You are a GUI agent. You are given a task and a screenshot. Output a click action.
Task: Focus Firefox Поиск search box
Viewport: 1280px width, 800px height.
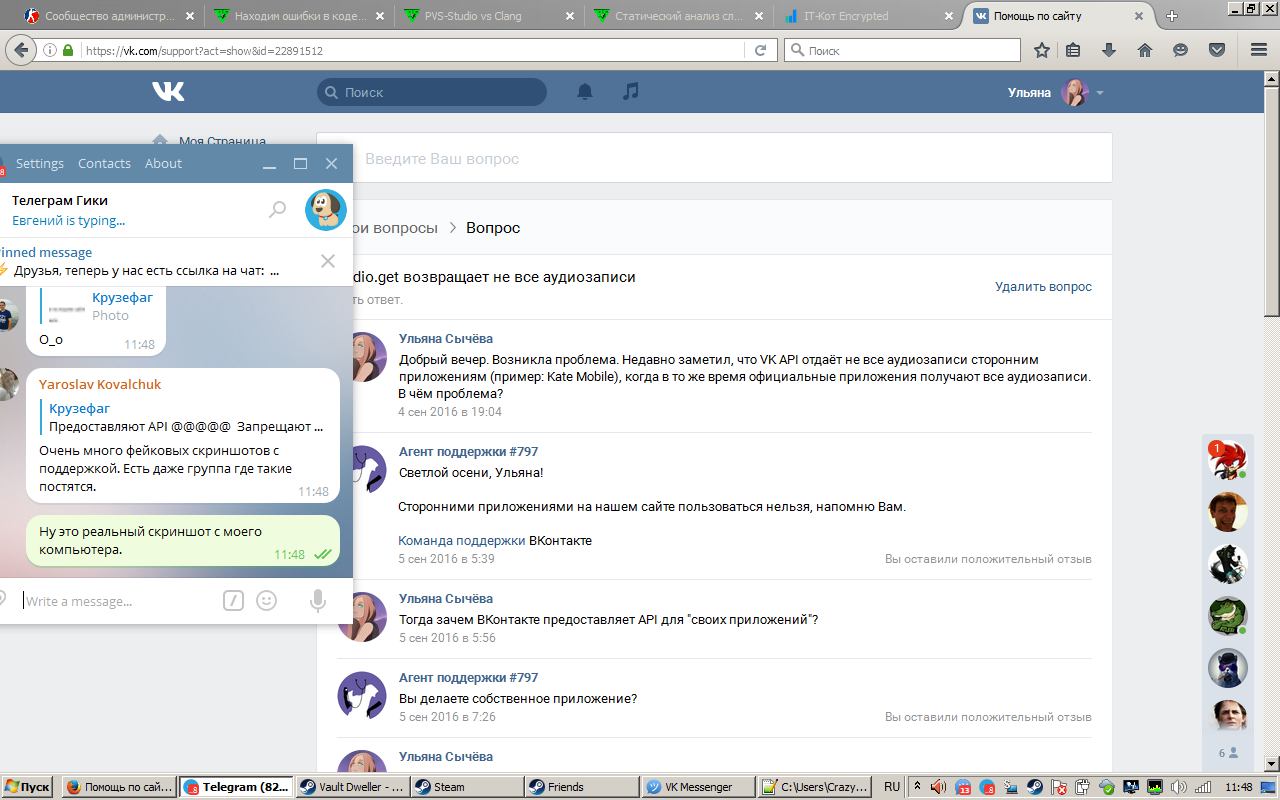tap(903, 50)
